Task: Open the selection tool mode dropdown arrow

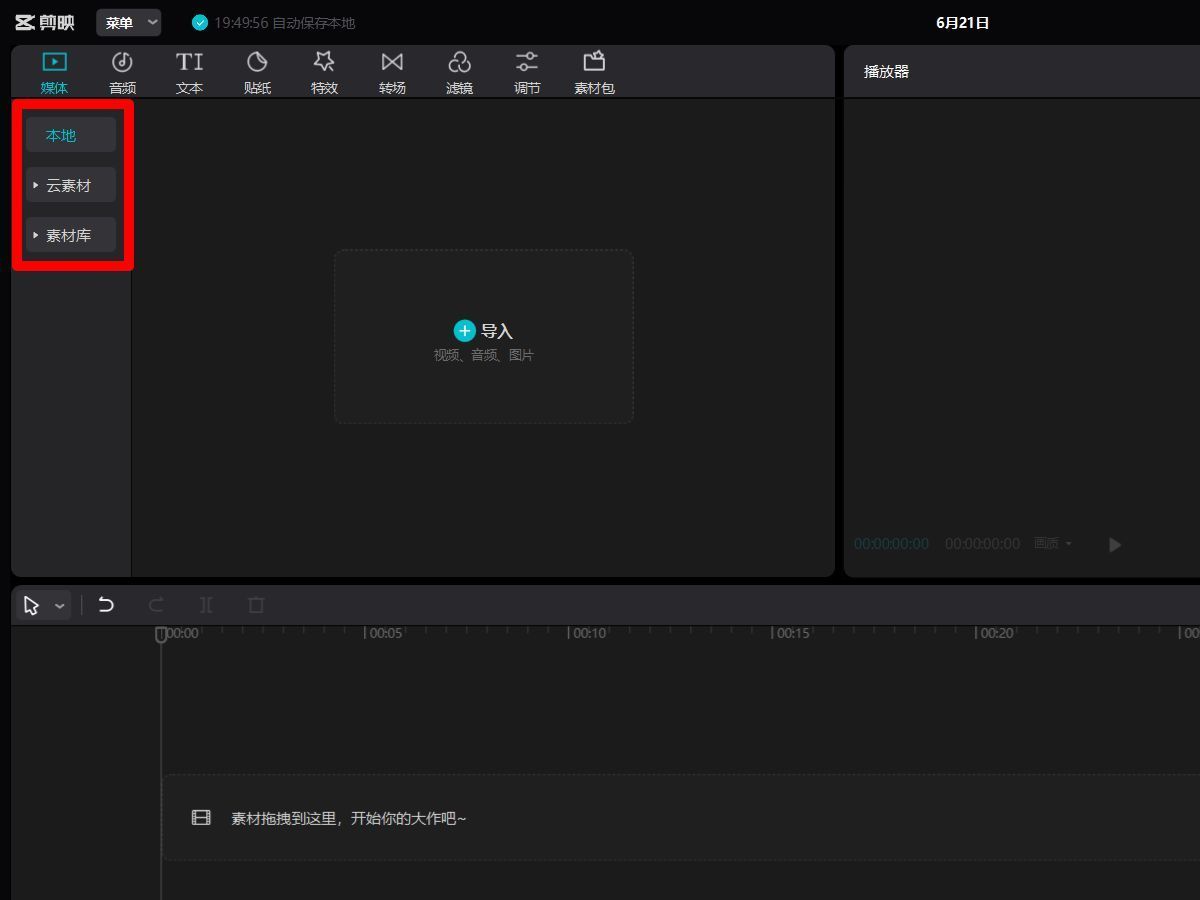Action: tap(60, 606)
